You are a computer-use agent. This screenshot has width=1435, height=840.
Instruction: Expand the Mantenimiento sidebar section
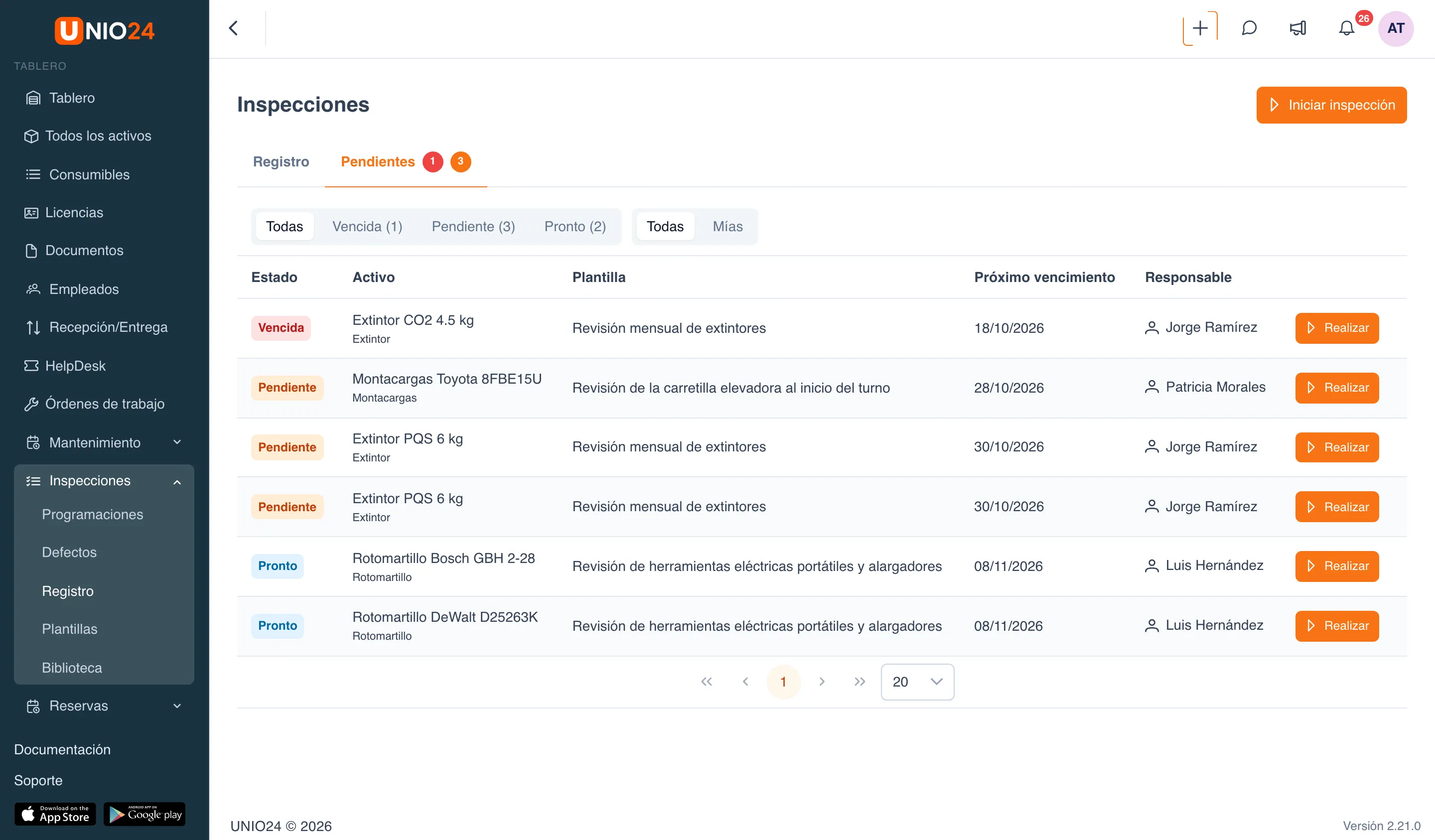104,442
